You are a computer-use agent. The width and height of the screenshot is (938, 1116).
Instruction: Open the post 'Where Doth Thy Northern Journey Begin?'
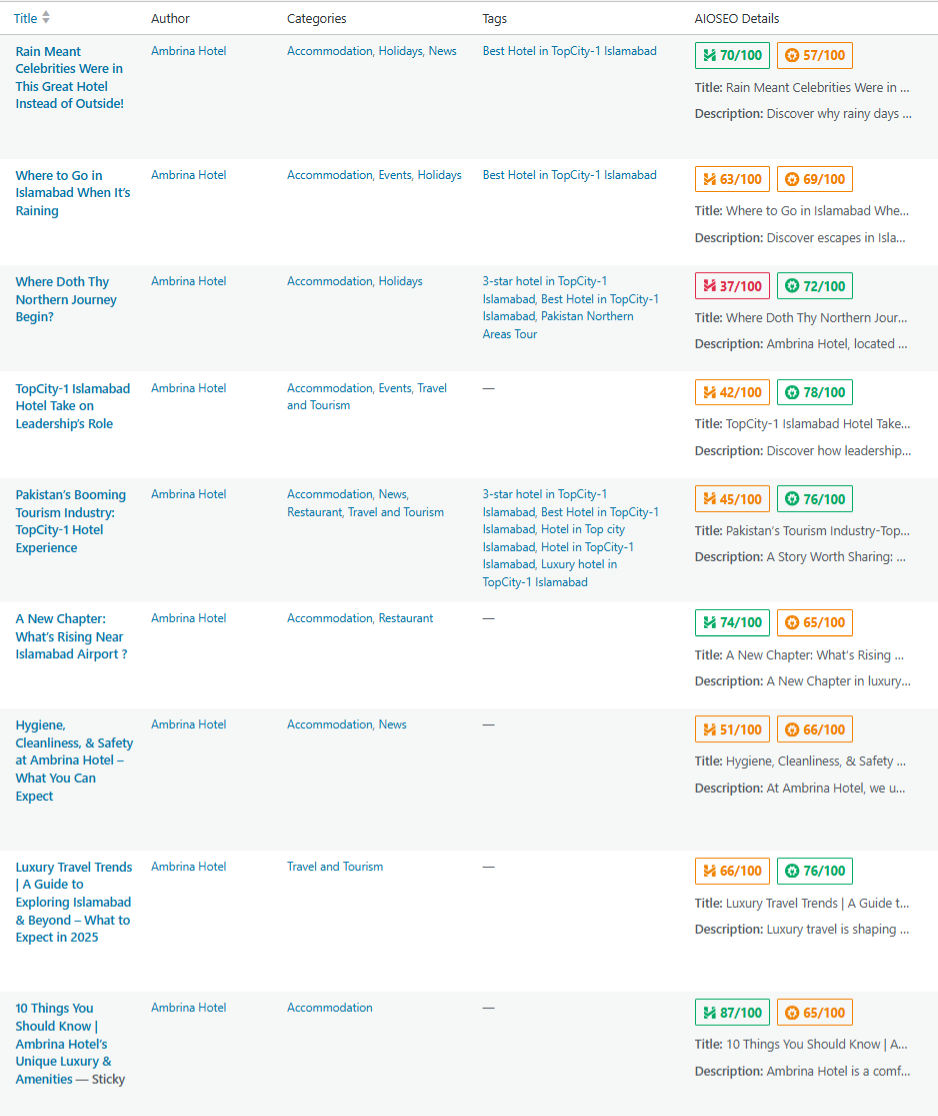[66, 299]
